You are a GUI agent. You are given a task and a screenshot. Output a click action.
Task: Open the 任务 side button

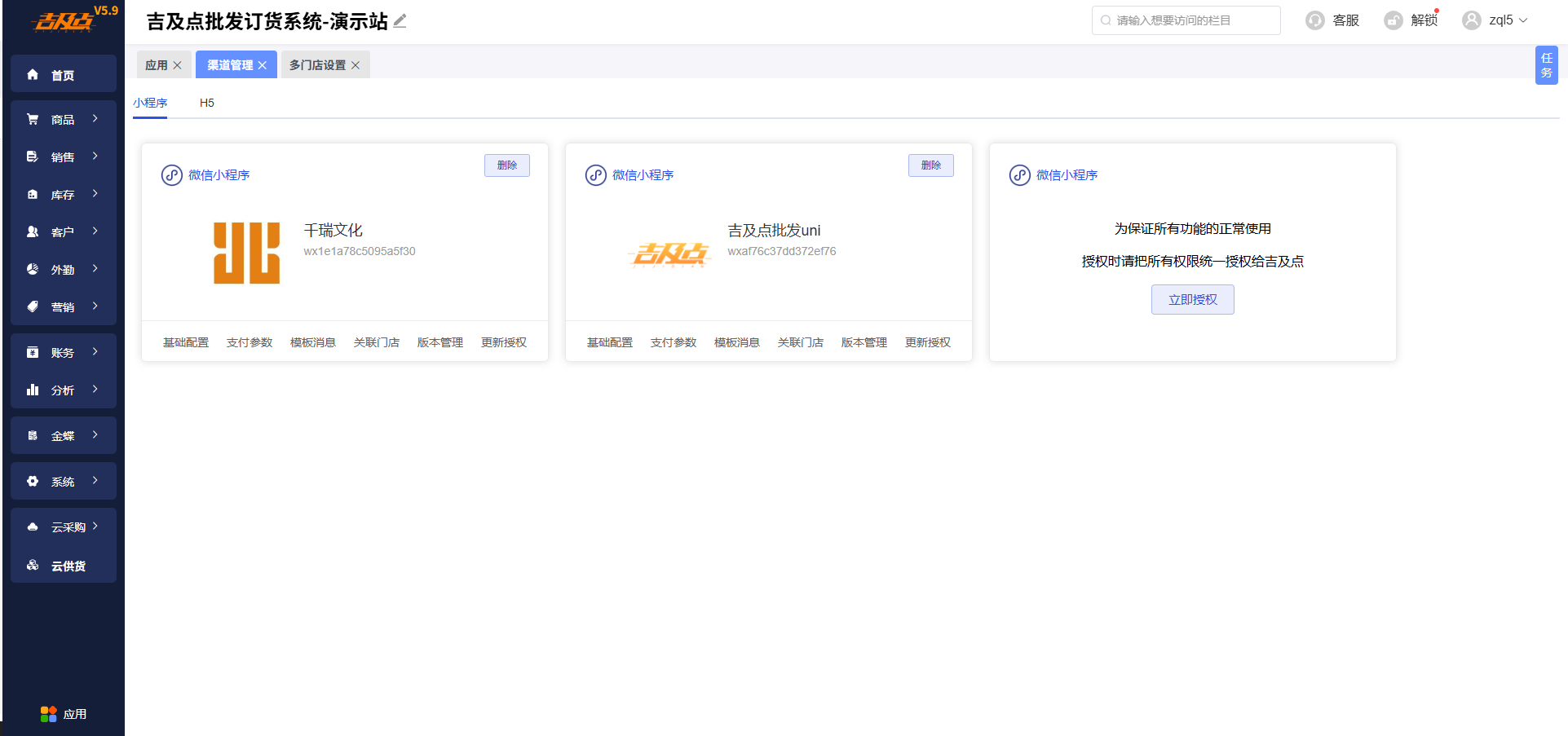click(1547, 65)
